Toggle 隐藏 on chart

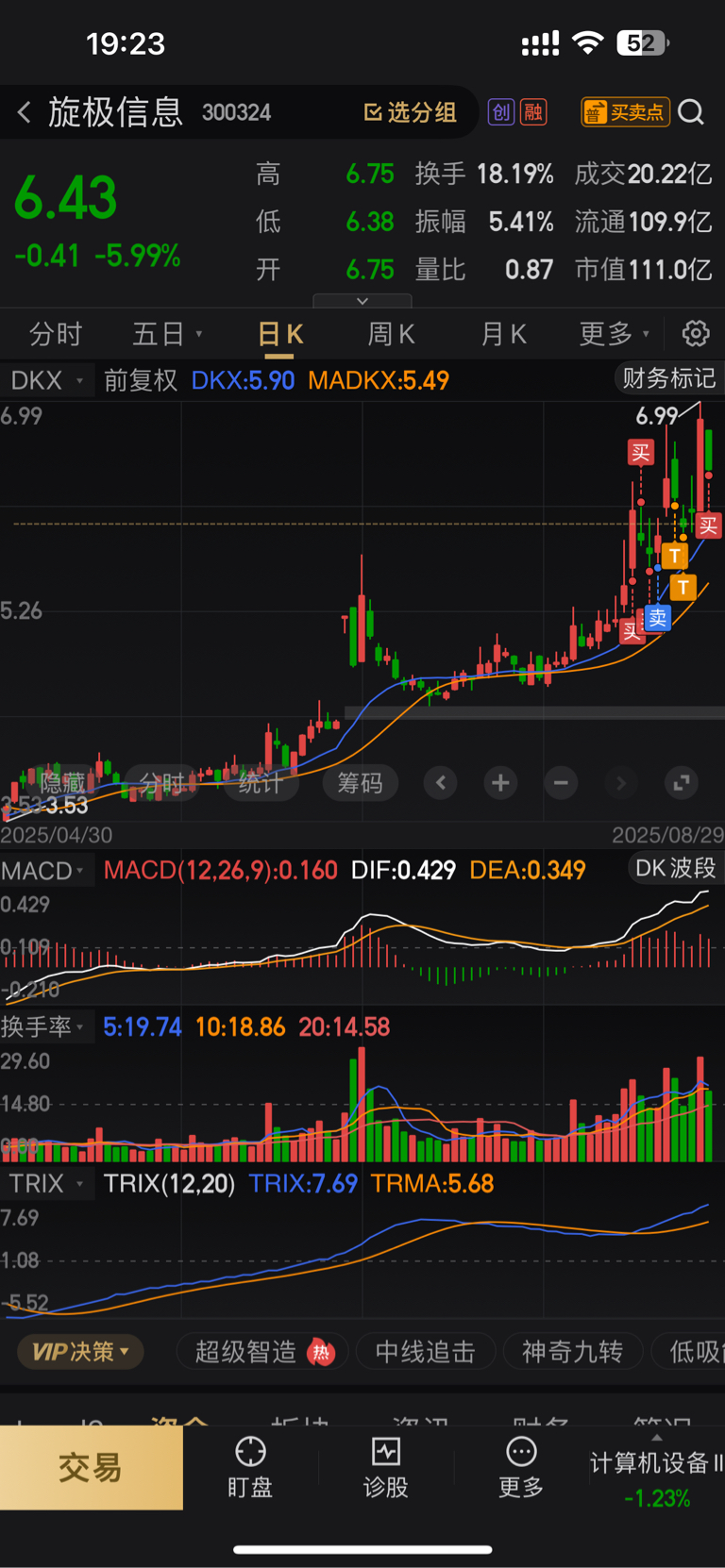tap(62, 782)
